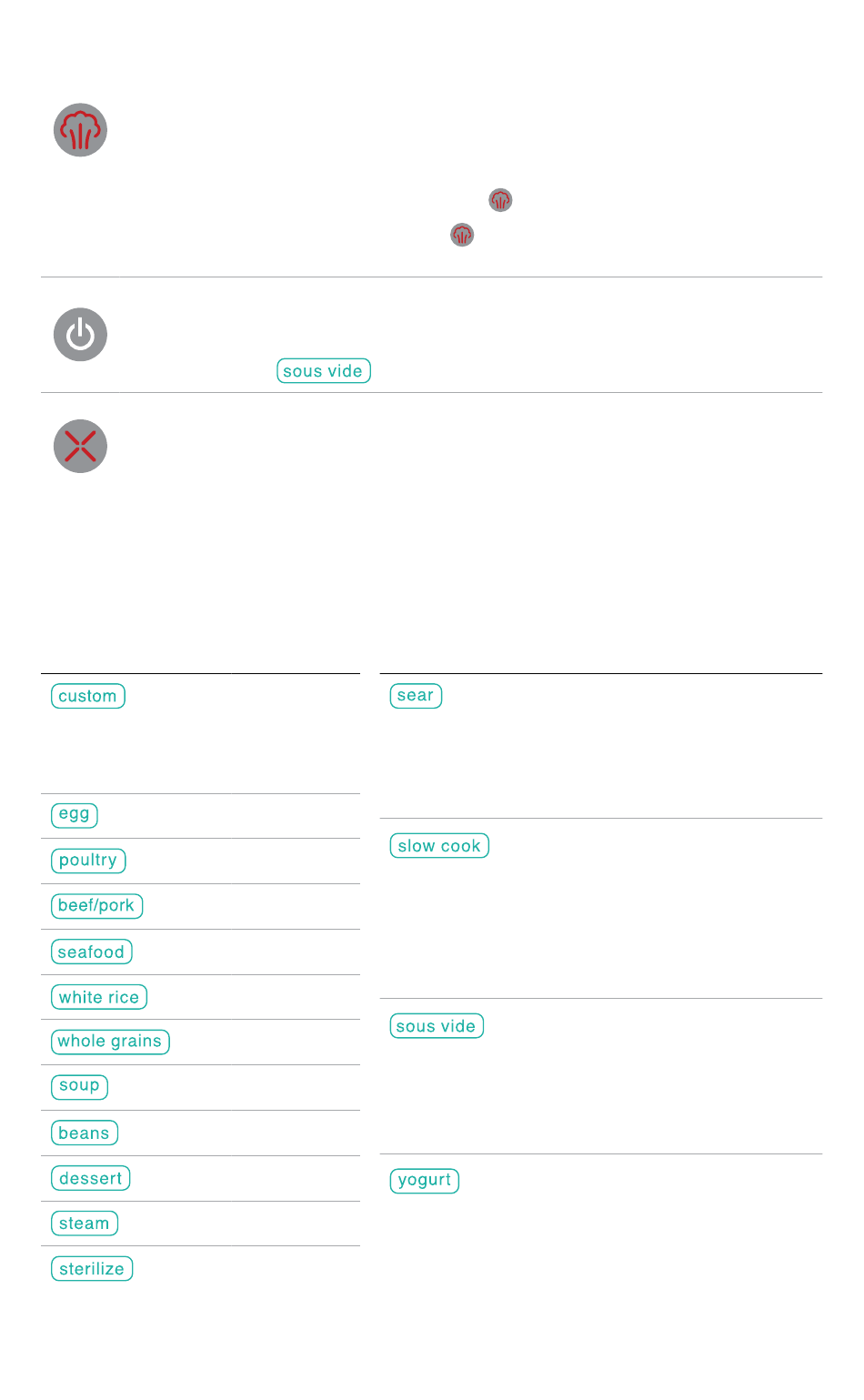Viewport: 864px width, 1400px height.
Task: Select the sear function
Action: pyautogui.click(x=416, y=696)
